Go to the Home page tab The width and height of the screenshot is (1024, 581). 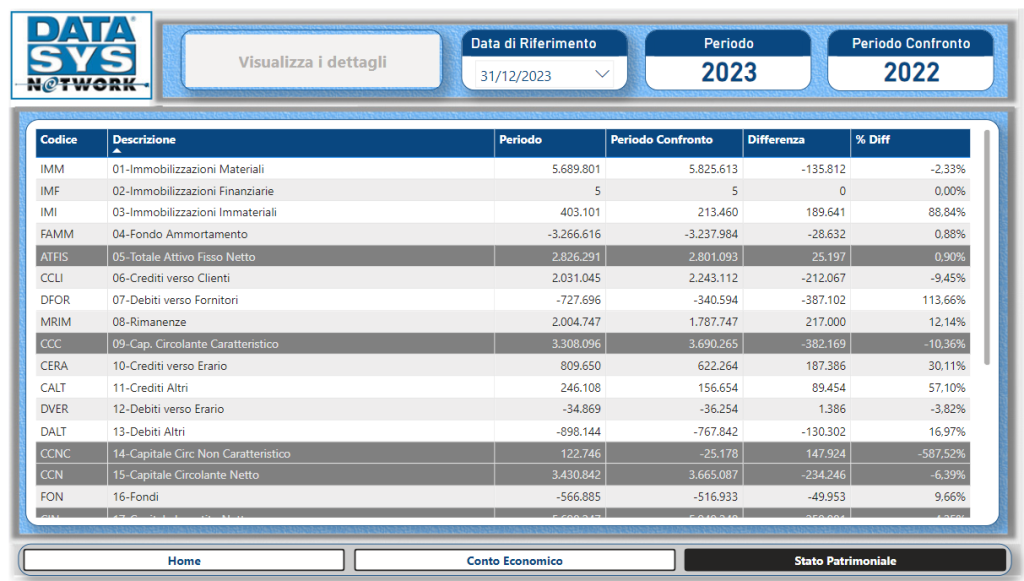pos(184,561)
